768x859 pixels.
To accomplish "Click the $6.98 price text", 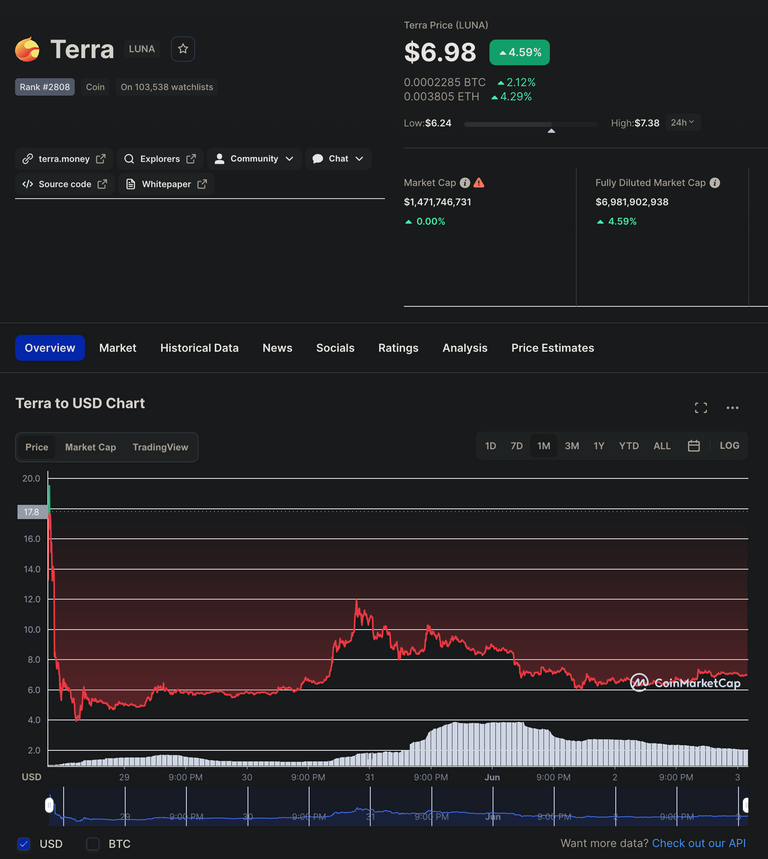I will (x=440, y=53).
